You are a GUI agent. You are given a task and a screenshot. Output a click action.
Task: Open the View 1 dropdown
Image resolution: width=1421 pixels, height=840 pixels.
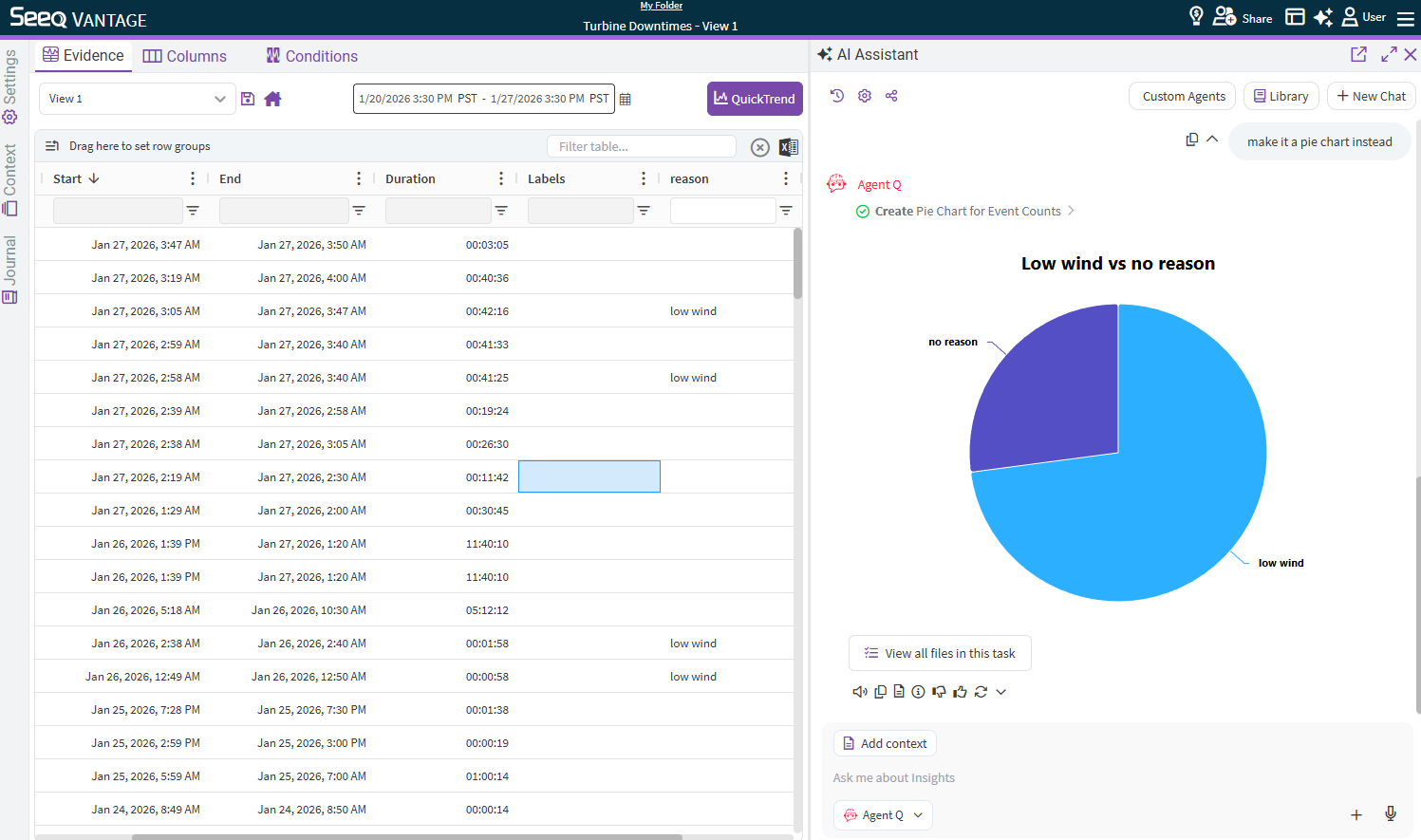pos(137,99)
